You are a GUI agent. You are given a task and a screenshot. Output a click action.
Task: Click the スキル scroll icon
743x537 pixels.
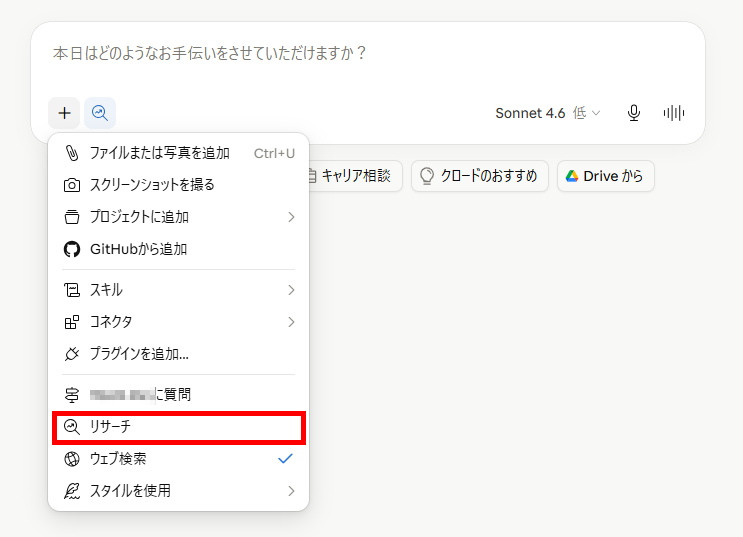72,290
